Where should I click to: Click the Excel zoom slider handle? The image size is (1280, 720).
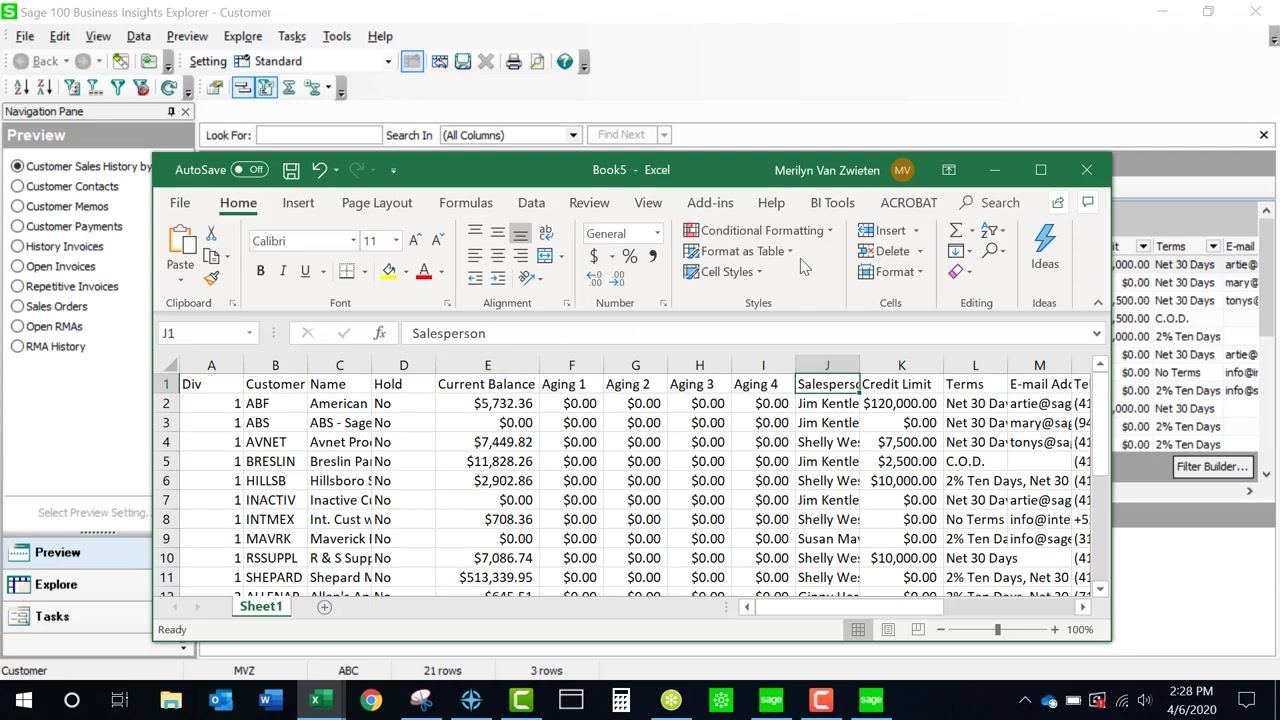(x=998, y=630)
